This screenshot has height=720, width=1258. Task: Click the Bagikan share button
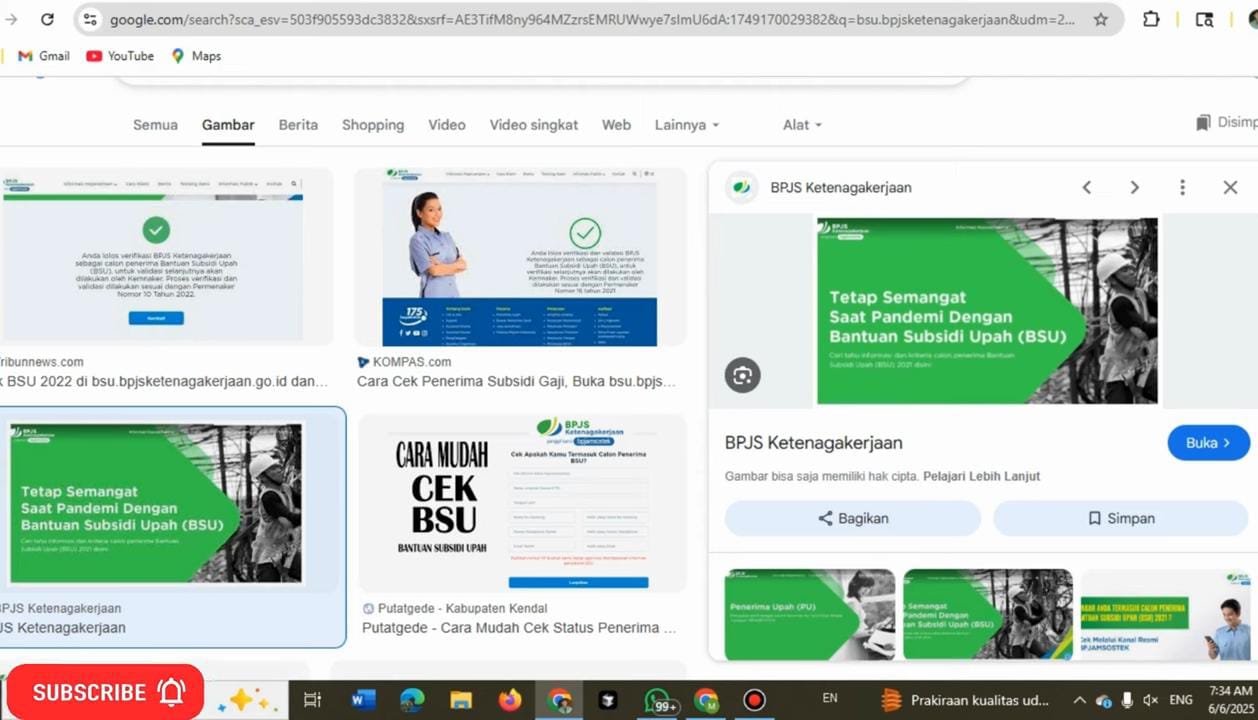point(852,518)
